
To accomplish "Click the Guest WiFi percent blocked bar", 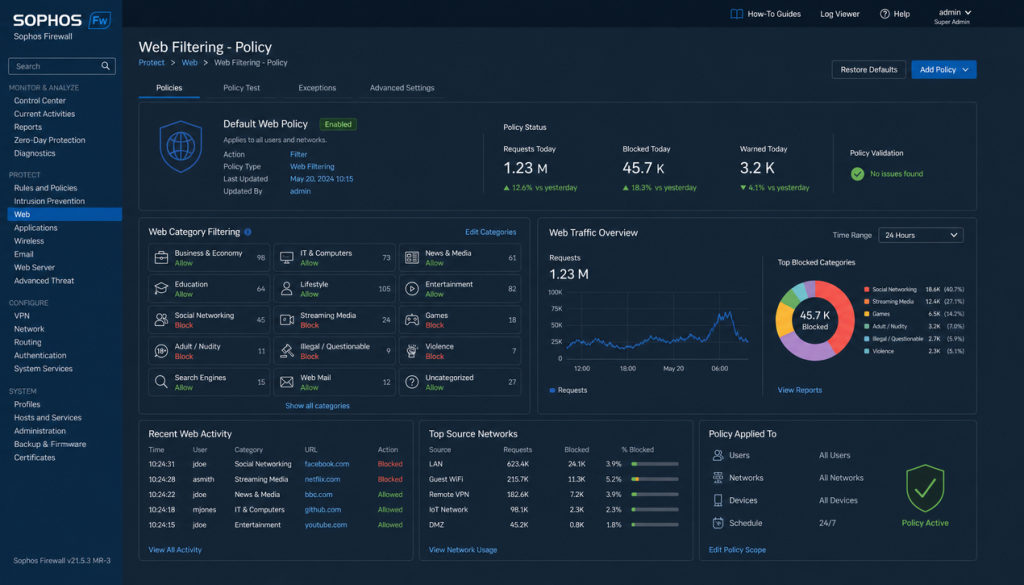I will coord(655,479).
